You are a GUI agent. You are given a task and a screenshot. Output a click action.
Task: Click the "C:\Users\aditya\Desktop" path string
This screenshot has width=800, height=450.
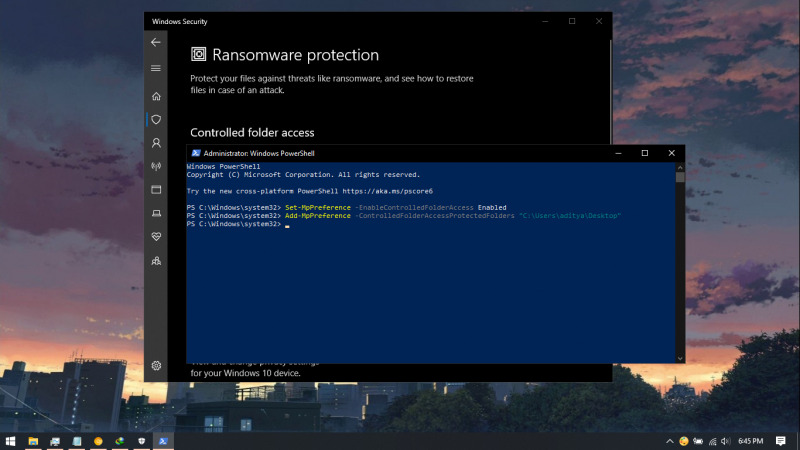[570, 216]
